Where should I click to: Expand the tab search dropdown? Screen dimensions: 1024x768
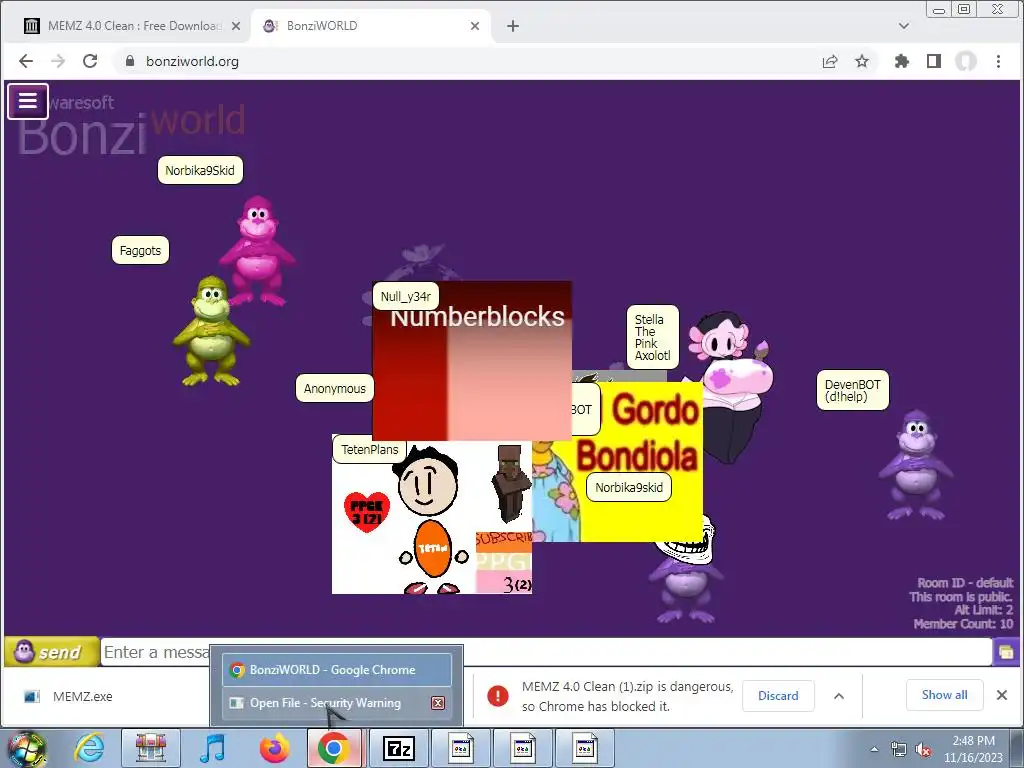point(904,26)
